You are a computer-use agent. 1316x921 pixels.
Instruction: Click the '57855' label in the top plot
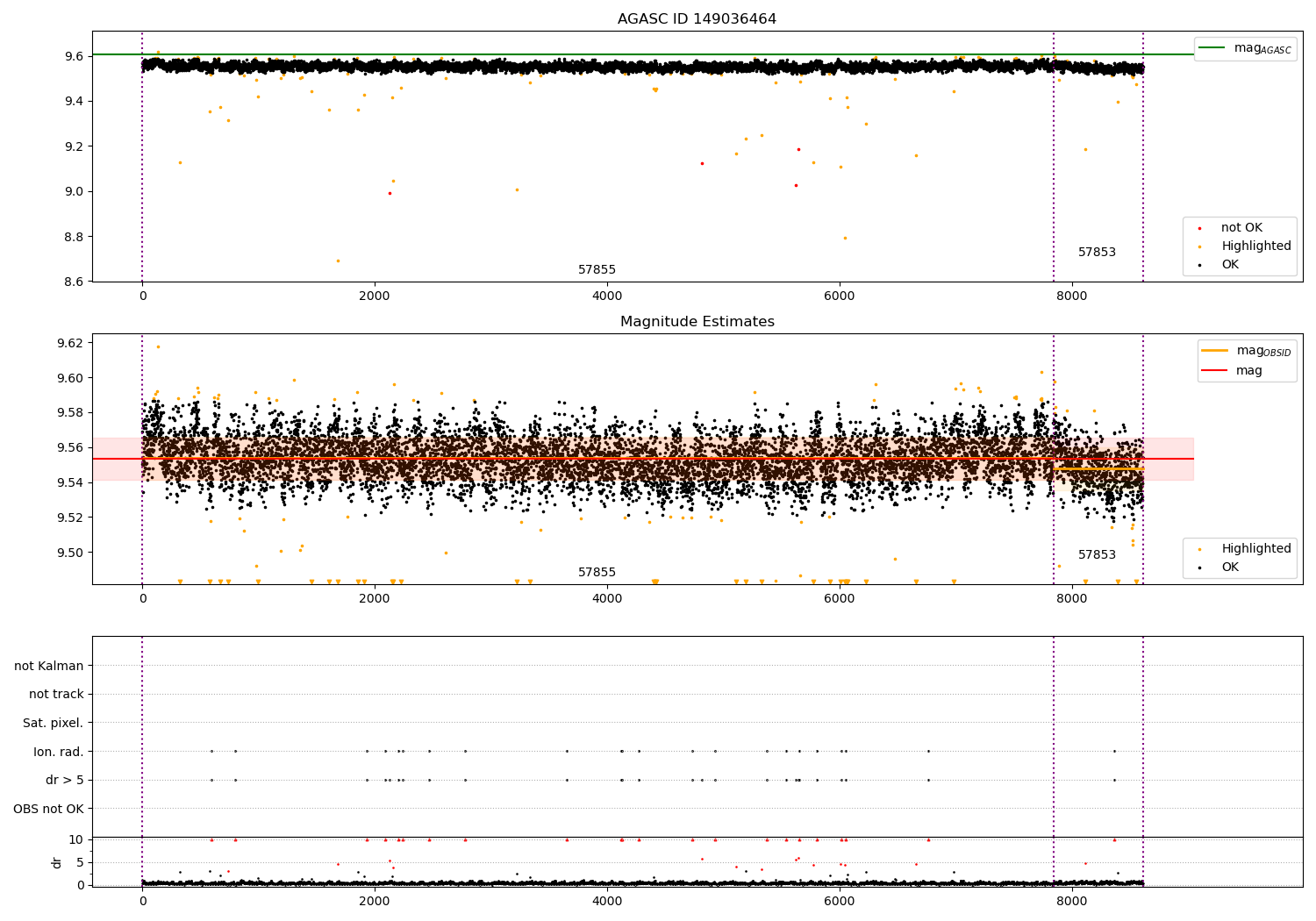coord(597,270)
